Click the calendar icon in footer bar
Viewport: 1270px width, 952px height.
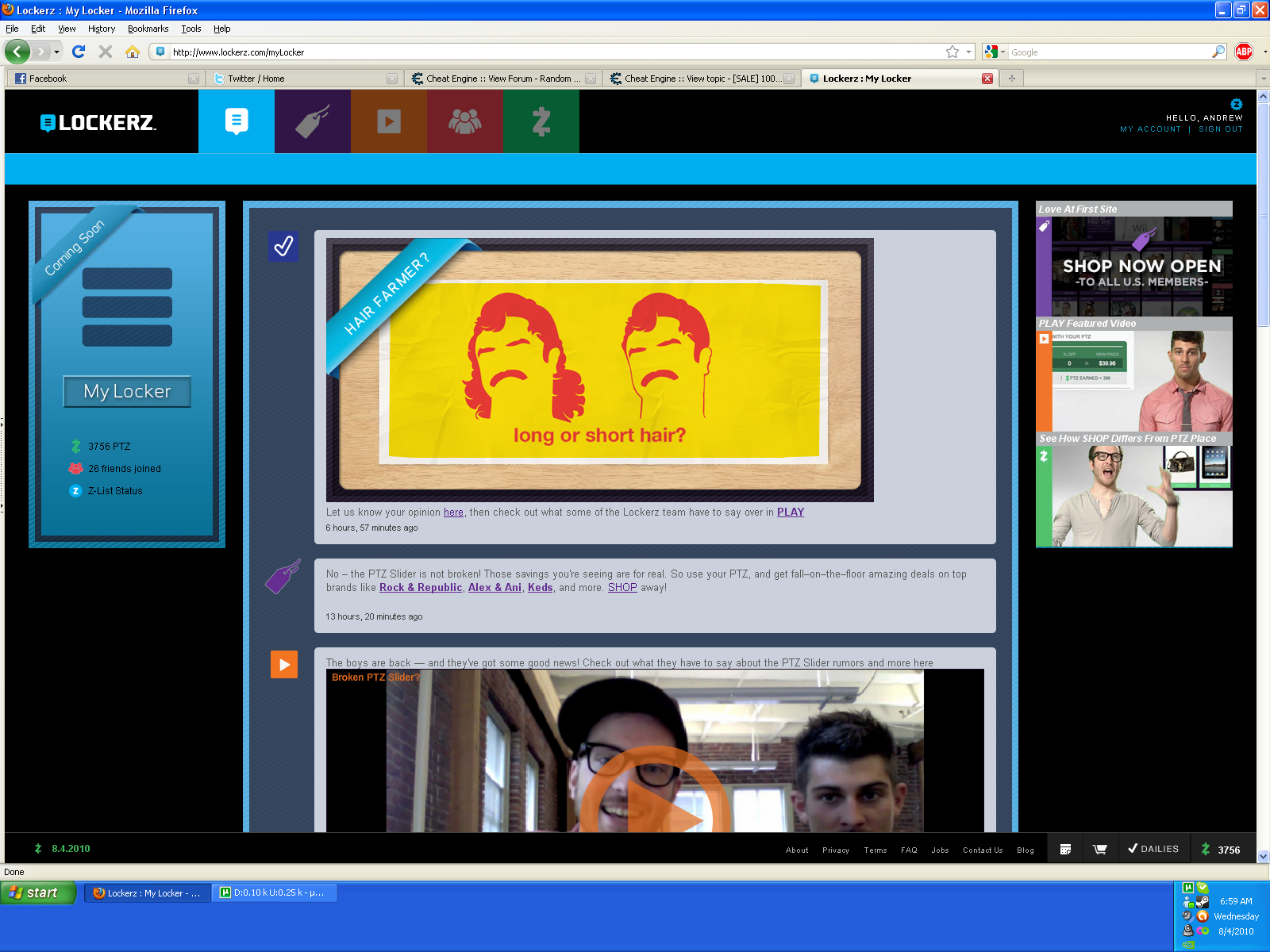click(x=1065, y=849)
